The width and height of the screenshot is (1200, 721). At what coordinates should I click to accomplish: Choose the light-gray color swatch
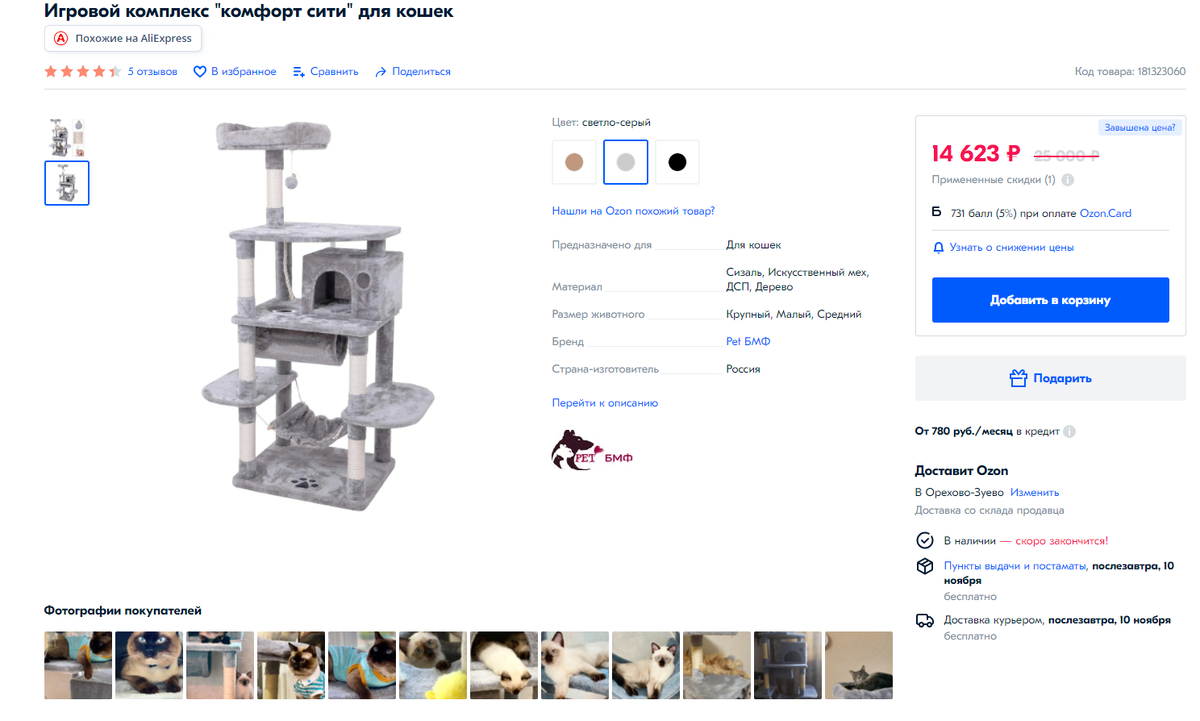(626, 162)
